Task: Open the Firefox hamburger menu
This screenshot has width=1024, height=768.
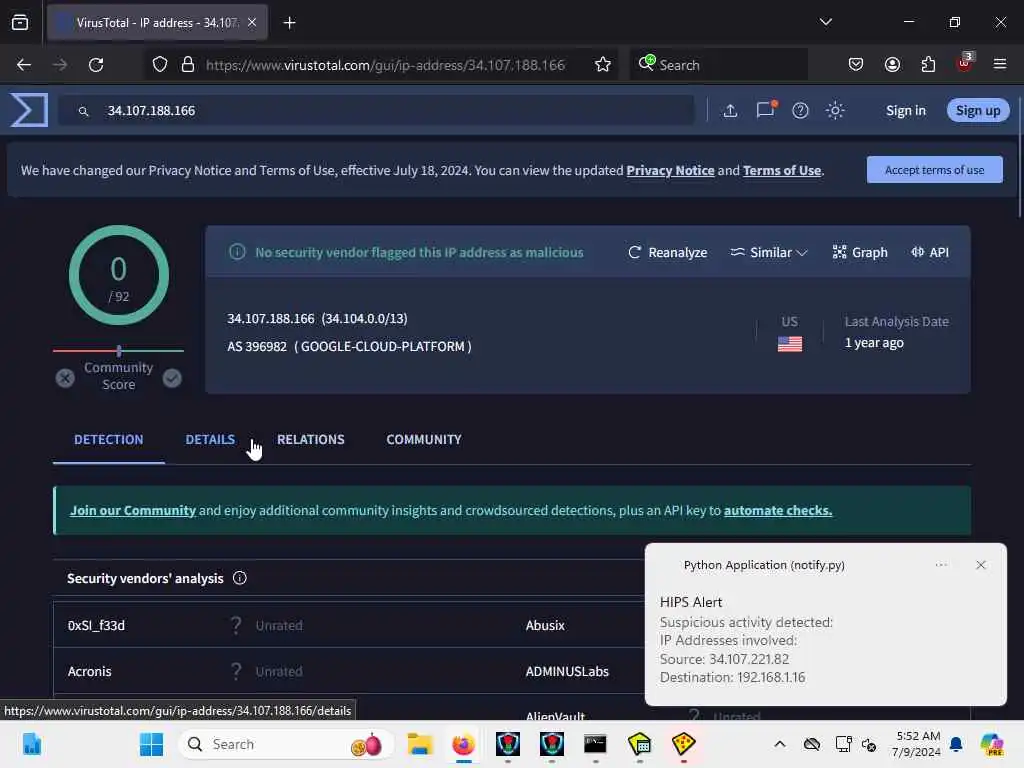Action: click(x=1000, y=64)
